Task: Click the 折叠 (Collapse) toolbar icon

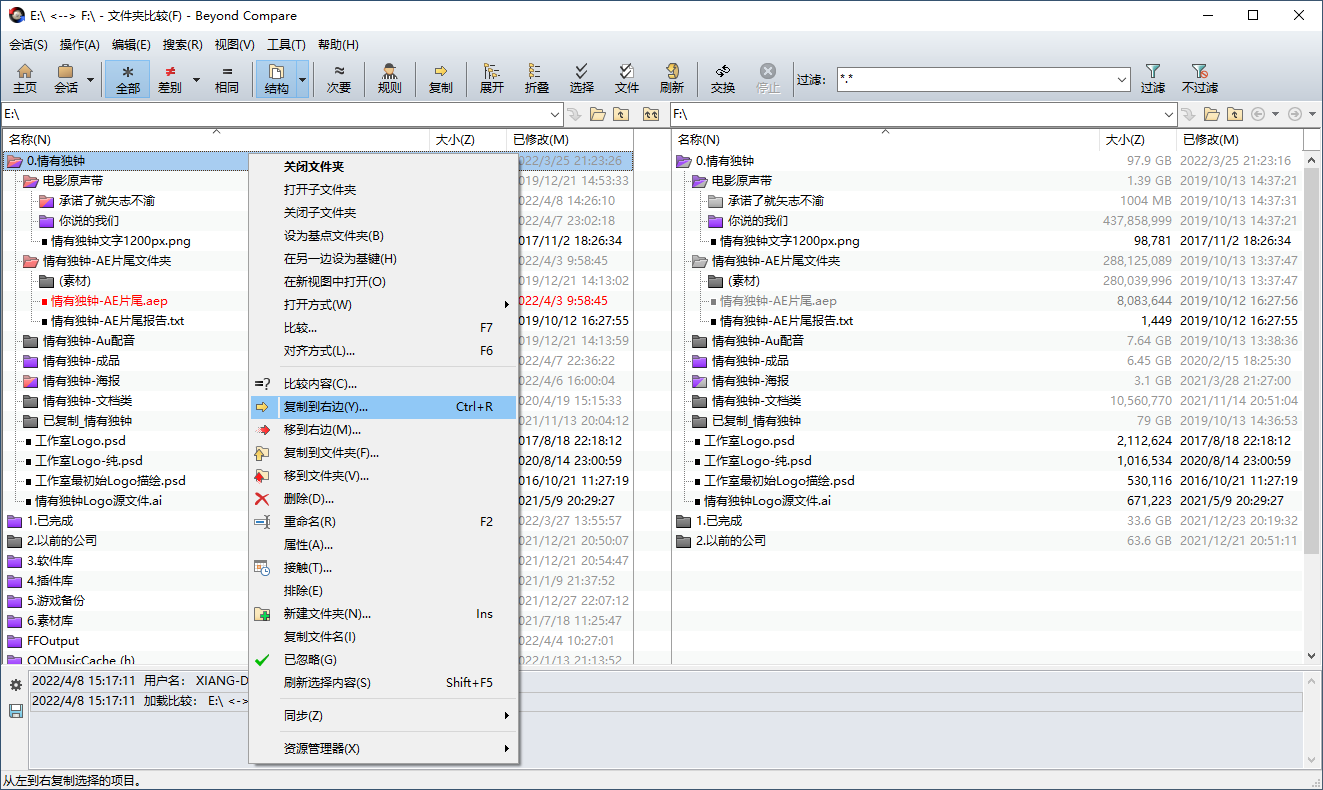Action: [x=536, y=78]
